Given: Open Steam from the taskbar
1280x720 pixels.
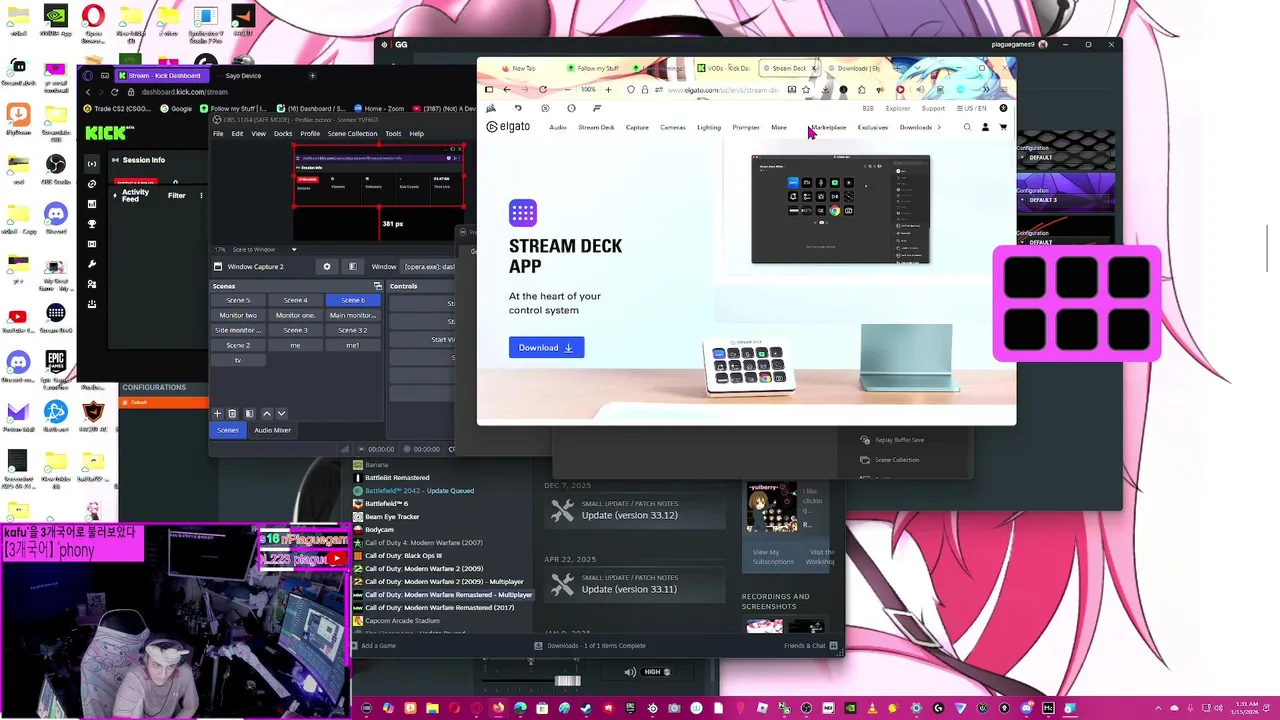Looking at the screenshot, I should (586, 709).
